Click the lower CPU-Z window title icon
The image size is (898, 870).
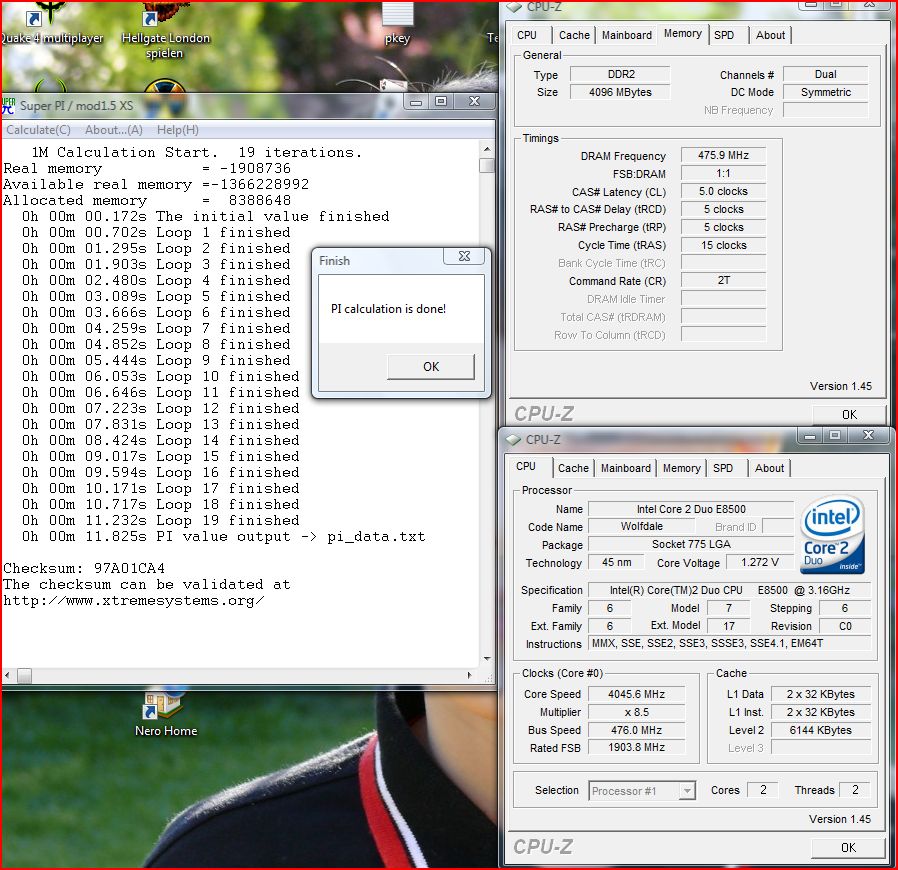point(513,439)
